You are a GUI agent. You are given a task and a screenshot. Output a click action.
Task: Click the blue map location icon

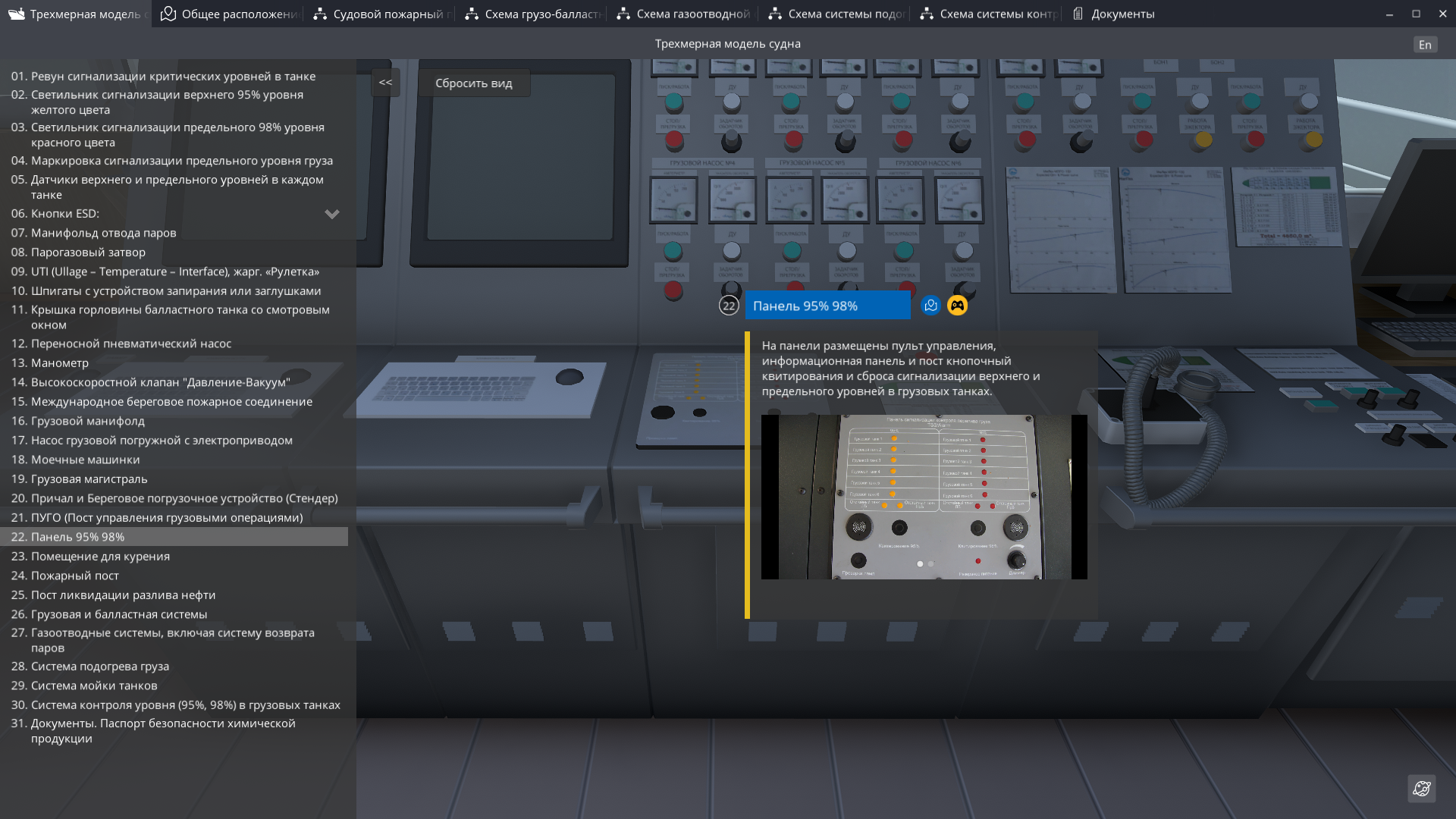930,306
